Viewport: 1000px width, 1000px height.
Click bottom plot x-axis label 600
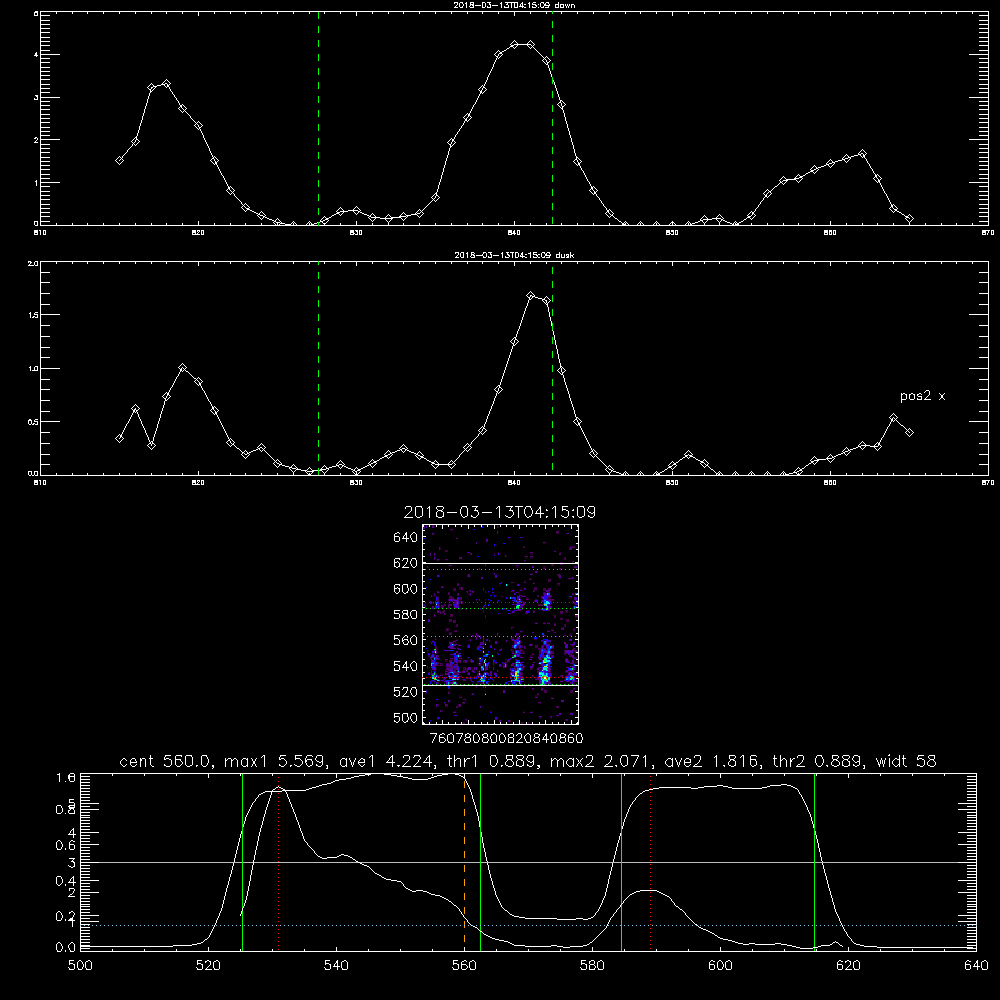pos(721,966)
